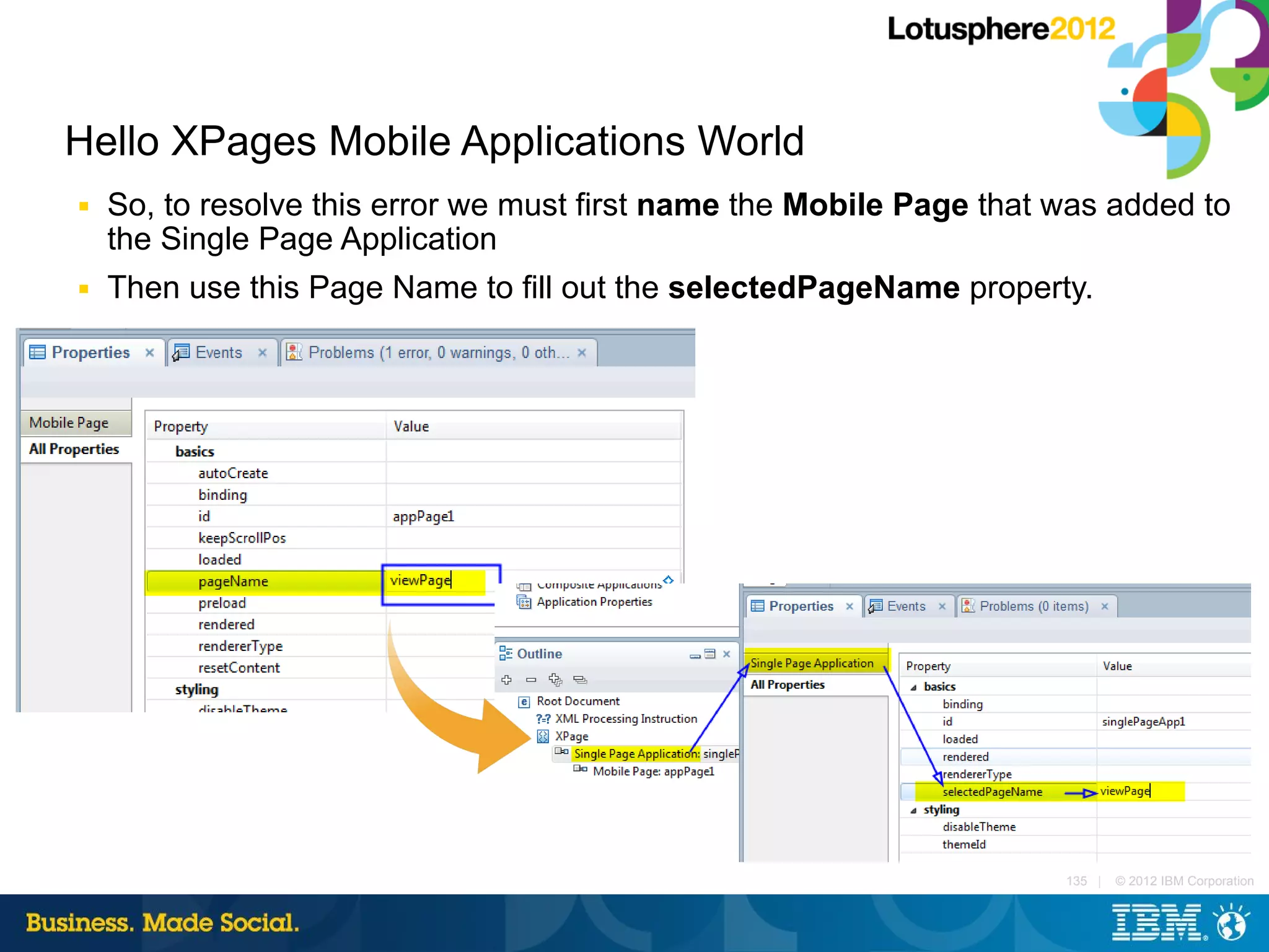Image resolution: width=1269 pixels, height=952 pixels.
Task: Open Application Properties item
Action: tap(594, 602)
